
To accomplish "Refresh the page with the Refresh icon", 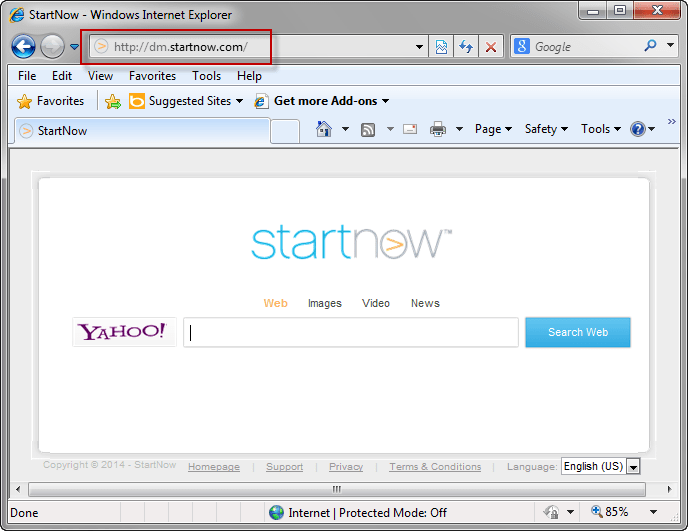I will tap(466, 47).
